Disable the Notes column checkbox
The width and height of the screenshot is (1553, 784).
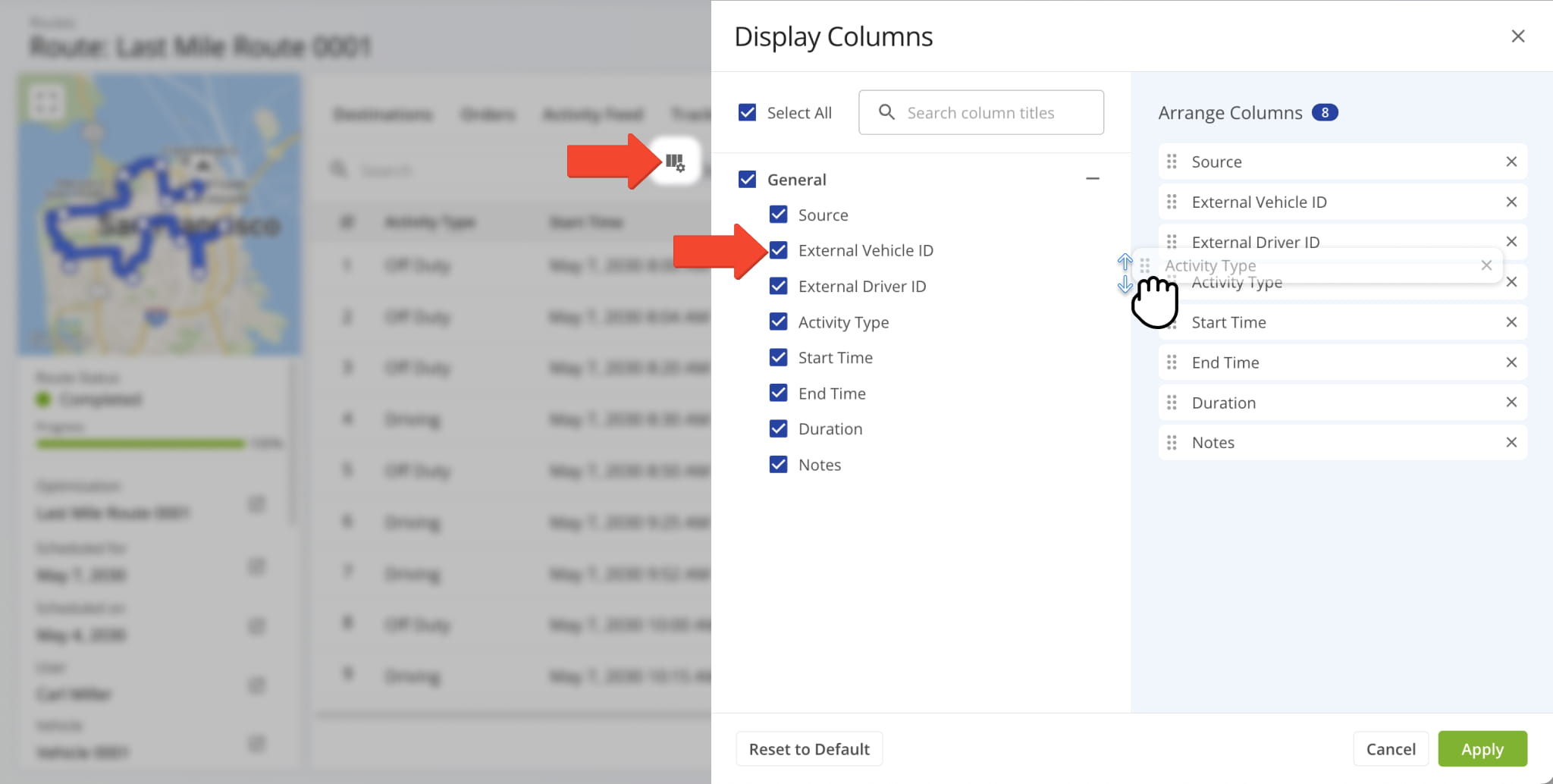778,465
